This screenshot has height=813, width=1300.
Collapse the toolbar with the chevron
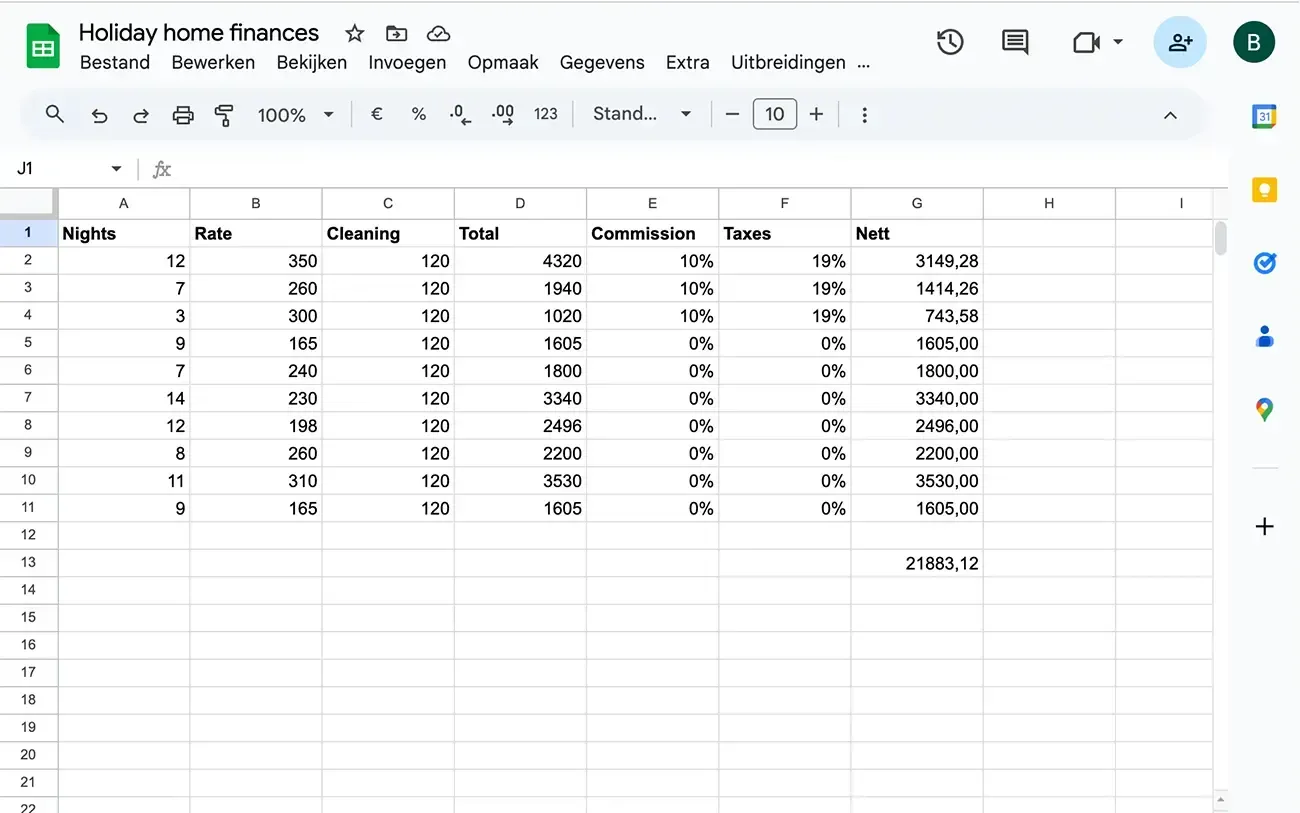(x=1170, y=114)
